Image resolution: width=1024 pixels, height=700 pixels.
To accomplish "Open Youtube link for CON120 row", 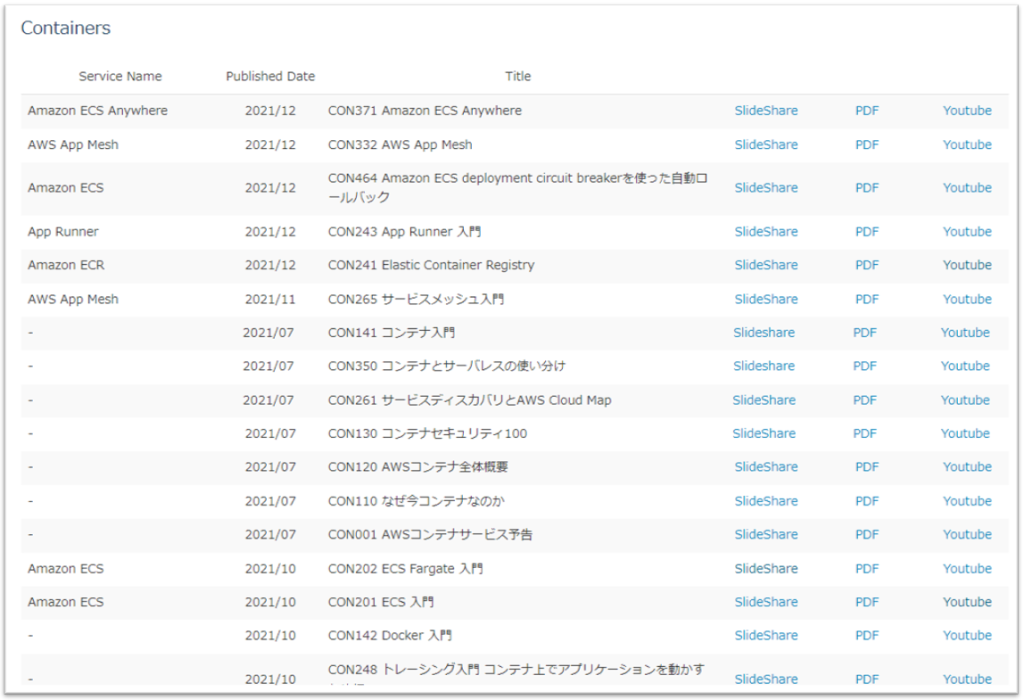I will (967, 467).
